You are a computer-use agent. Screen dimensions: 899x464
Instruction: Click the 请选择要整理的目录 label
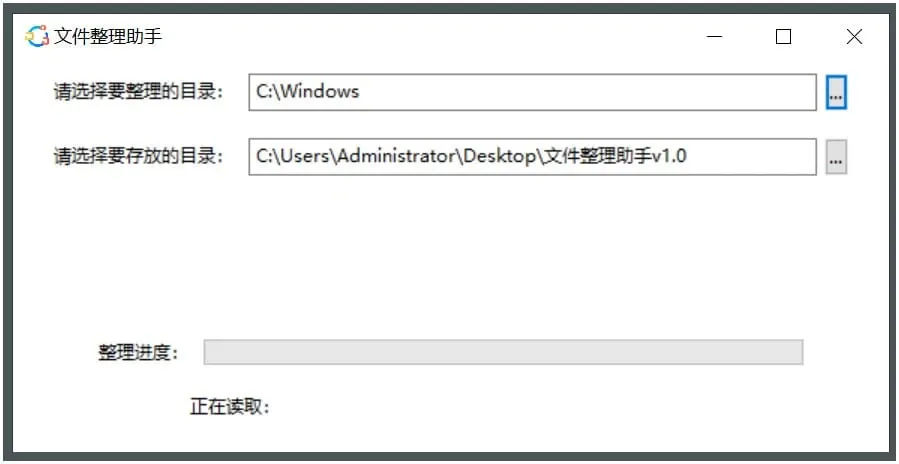click(x=137, y=93)
